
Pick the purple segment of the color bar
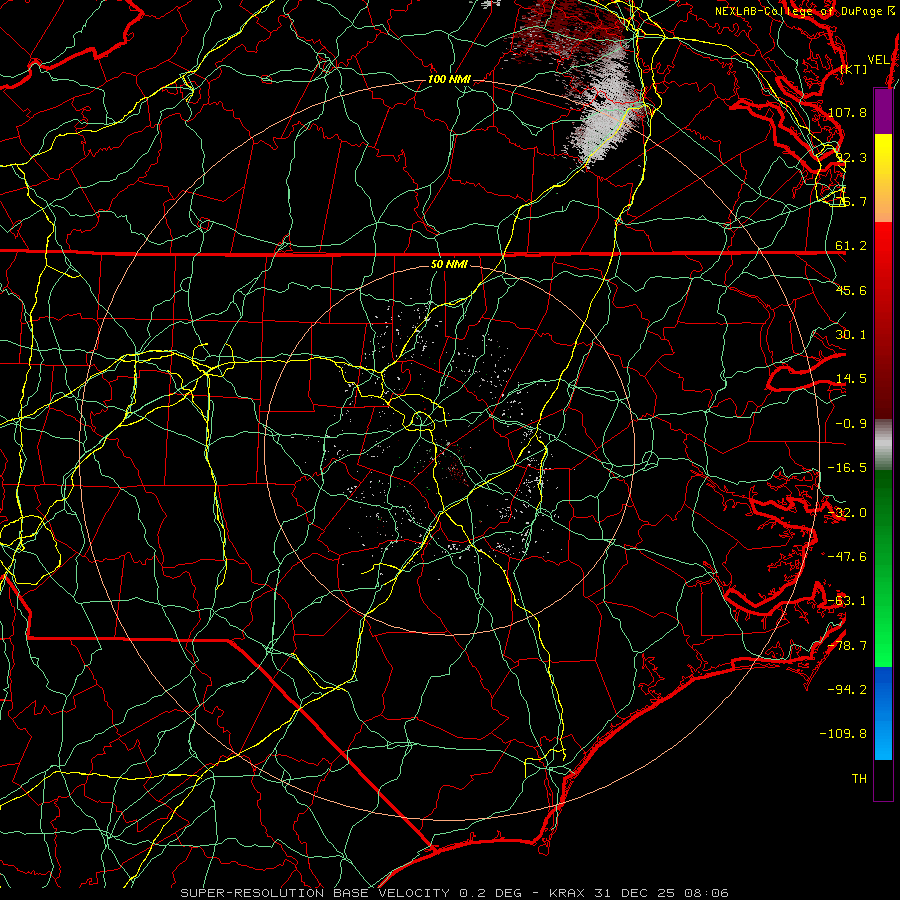tap(883, 111)
